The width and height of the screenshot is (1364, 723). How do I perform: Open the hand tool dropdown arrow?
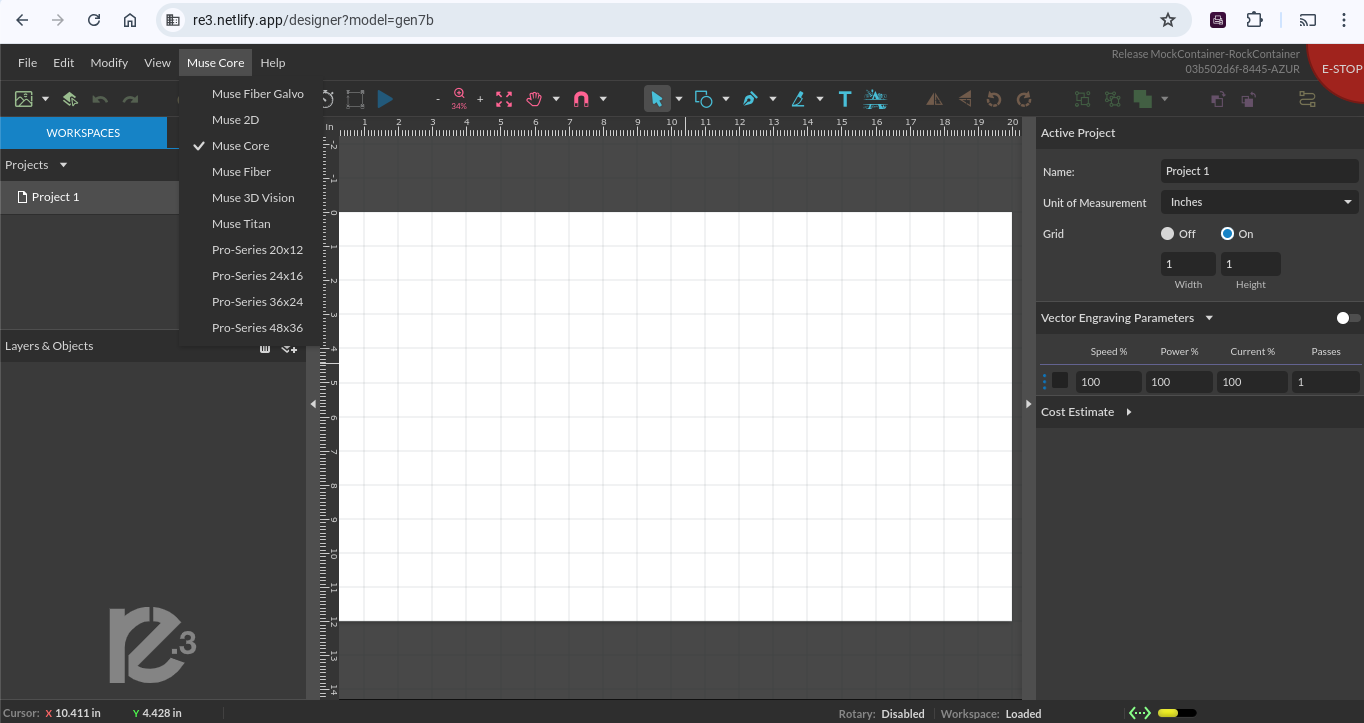coord(556,99)
